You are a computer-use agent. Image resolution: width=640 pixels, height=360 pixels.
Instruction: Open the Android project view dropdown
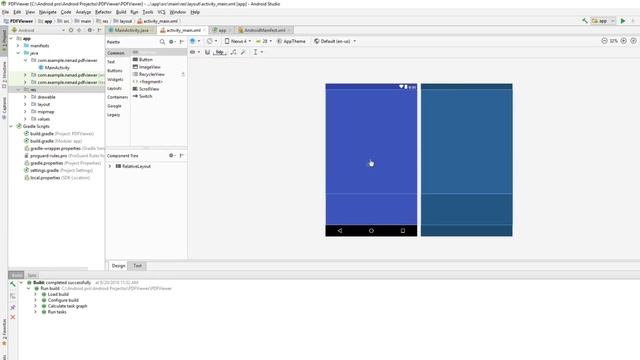click(x=38, y=30)
